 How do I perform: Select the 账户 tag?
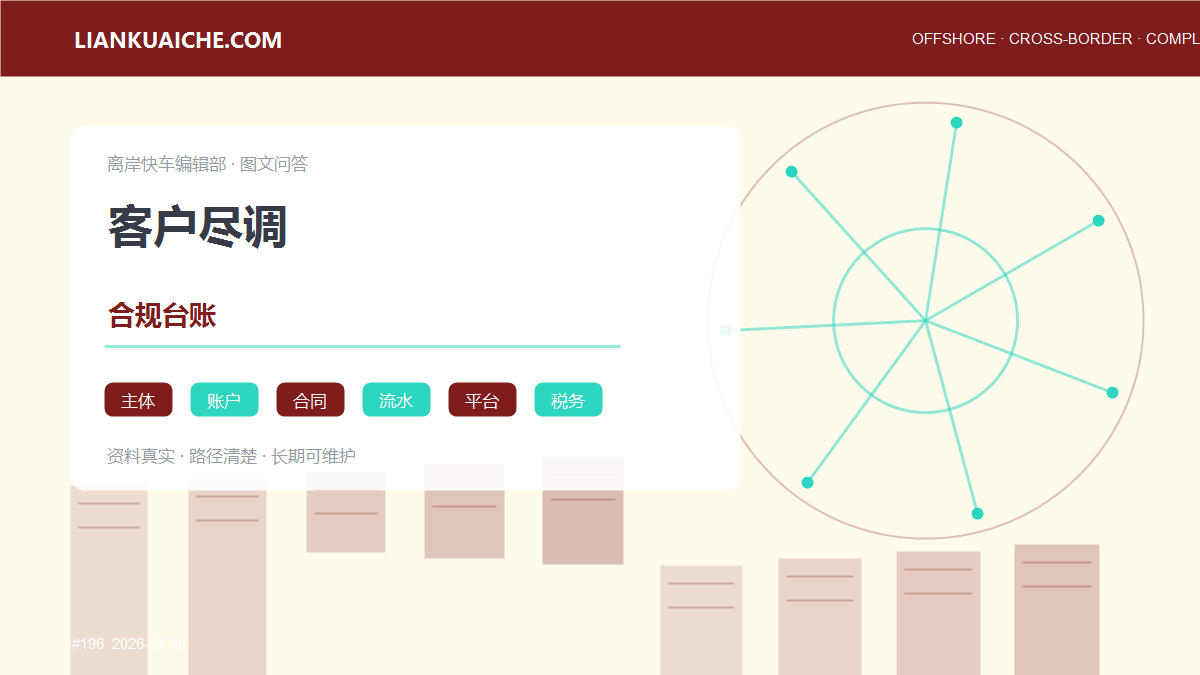click(x=224, y=400)
